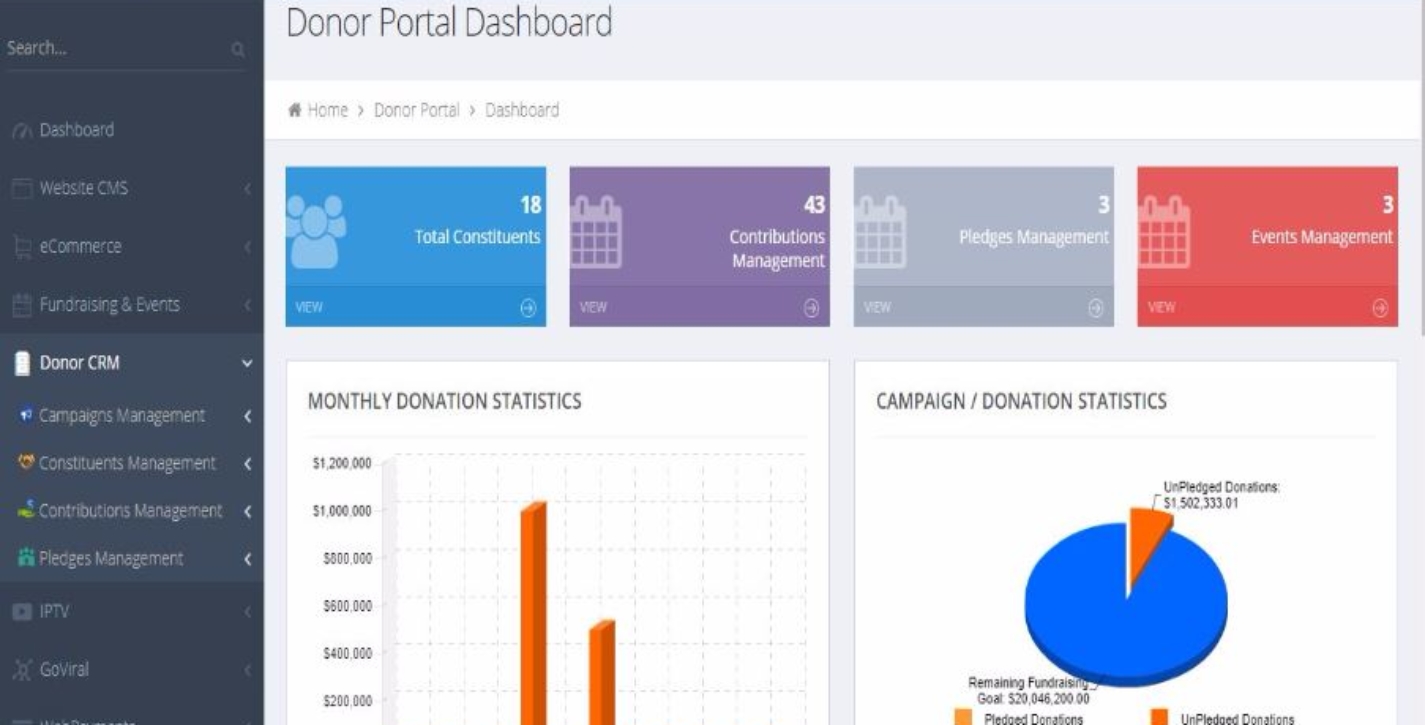Click the Donor Portal breadcrumb link
The width and height of the screenshot is (1425, 725).
point(416,111)
